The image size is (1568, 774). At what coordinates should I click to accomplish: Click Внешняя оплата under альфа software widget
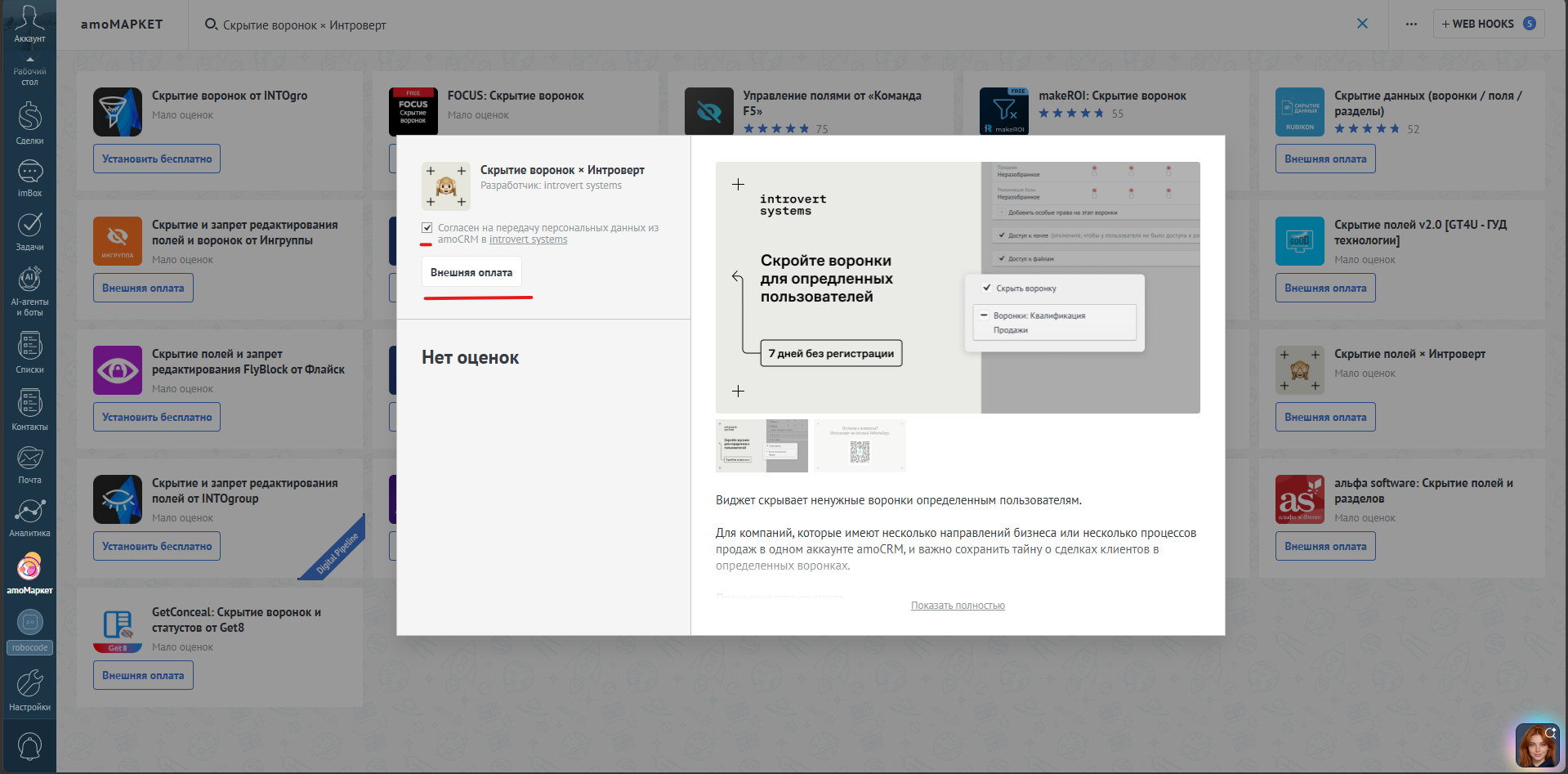click(1325, 546)
